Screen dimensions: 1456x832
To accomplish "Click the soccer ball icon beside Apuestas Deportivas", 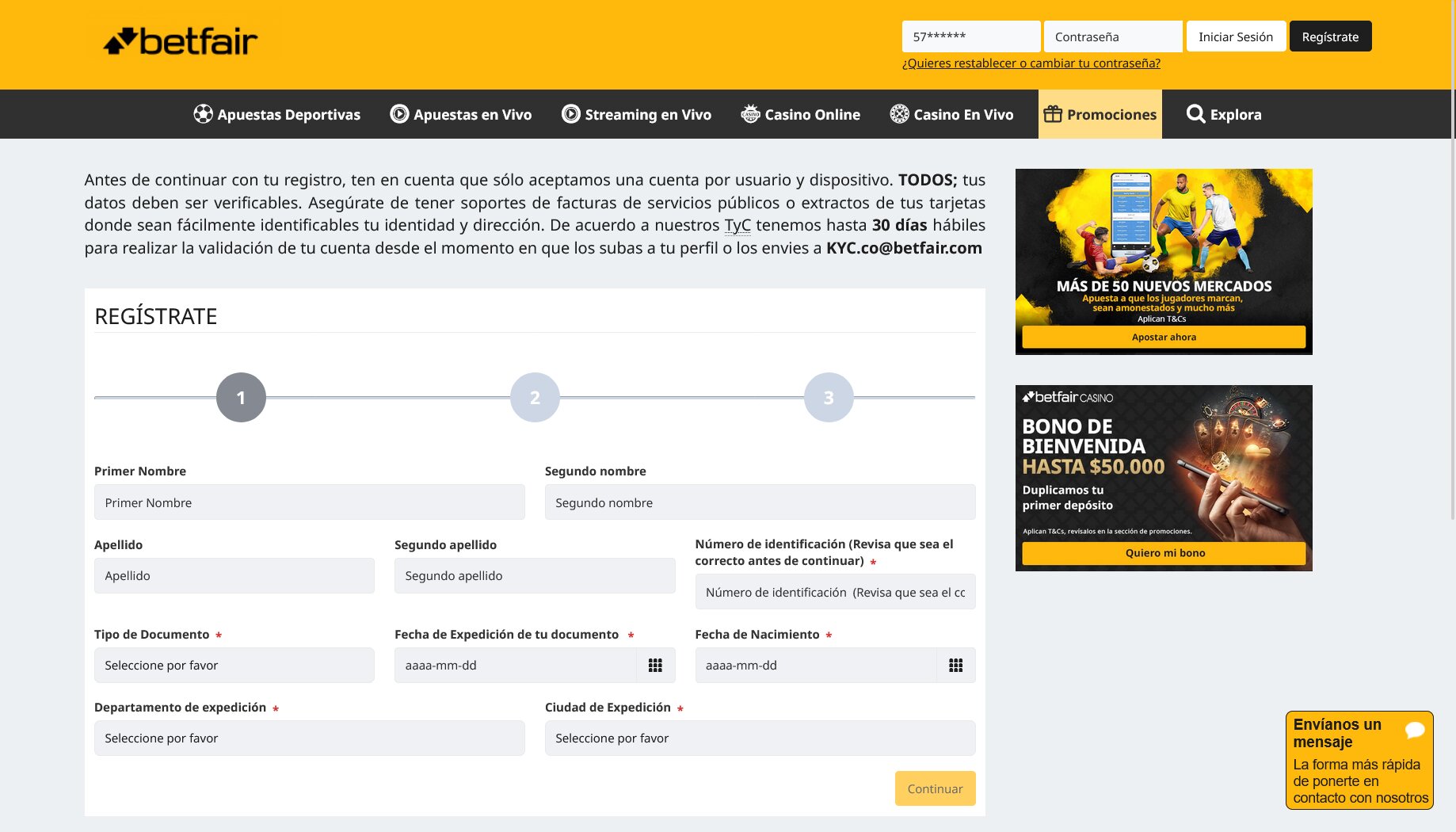I will tap(204, 114).
